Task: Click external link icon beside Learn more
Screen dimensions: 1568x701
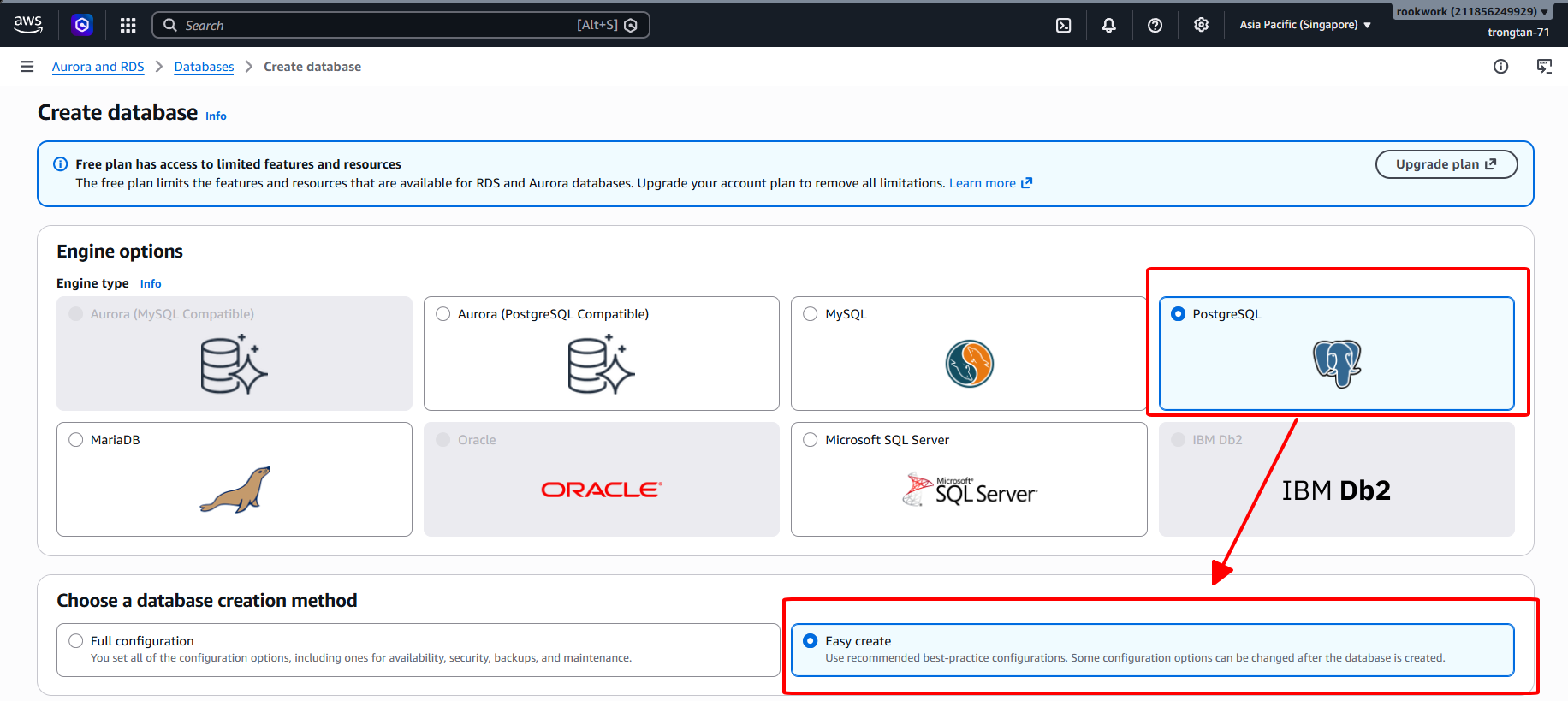Action: pos(1026,183)
